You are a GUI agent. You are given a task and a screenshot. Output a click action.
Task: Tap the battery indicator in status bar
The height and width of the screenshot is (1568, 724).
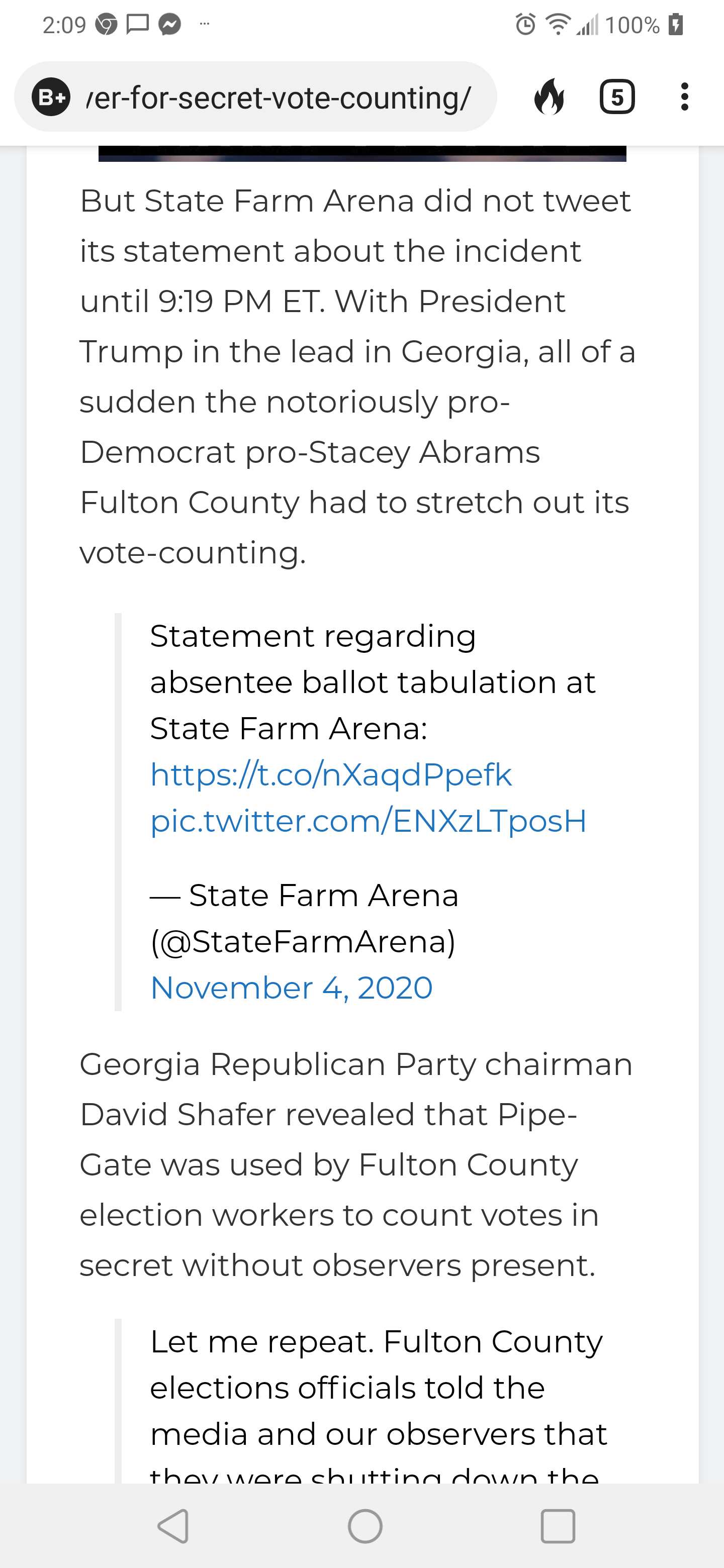675,24
